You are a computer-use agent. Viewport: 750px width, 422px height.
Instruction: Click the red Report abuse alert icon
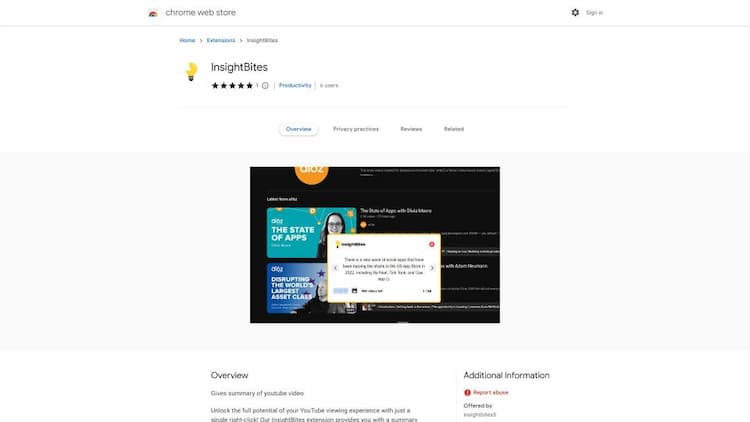tap(467, 392)
